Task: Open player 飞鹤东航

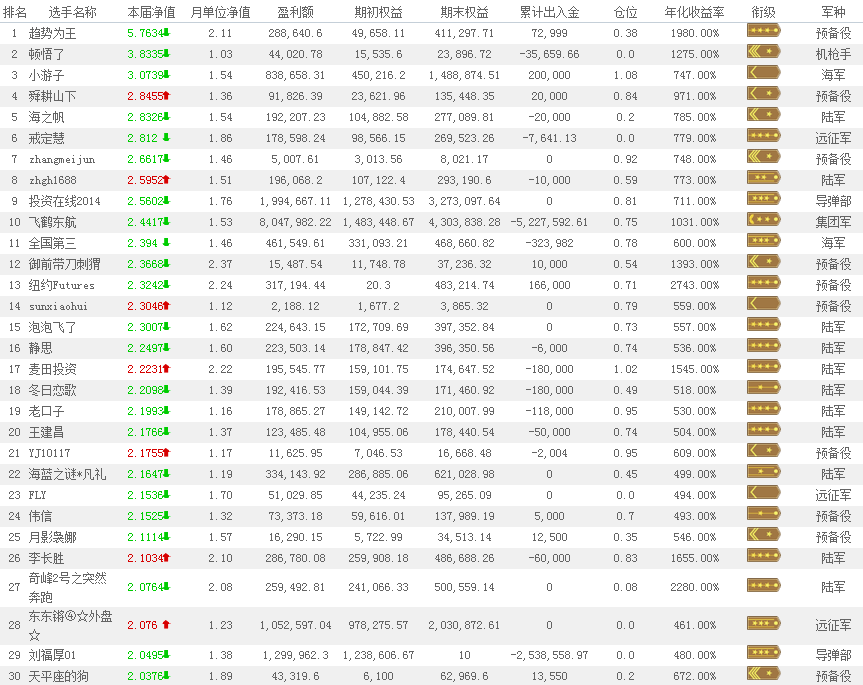Action: (52, 222)
